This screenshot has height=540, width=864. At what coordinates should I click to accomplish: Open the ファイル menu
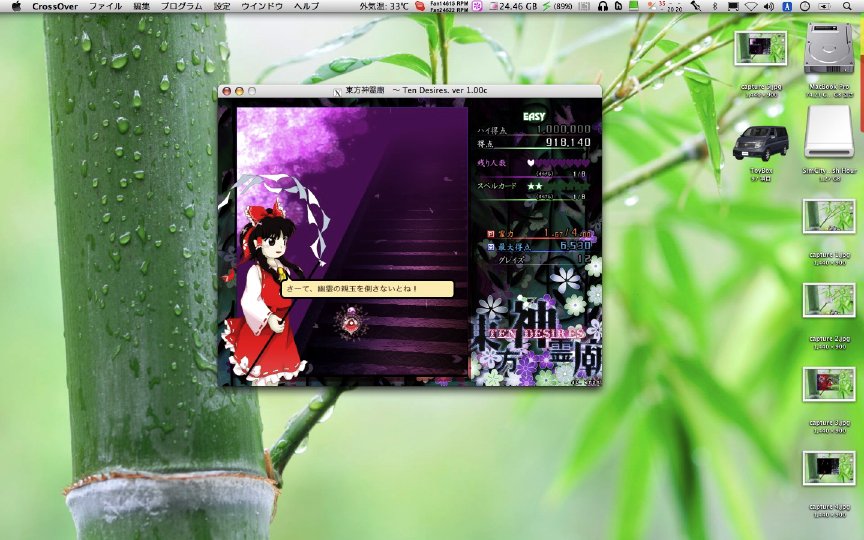tap(105, 7)
